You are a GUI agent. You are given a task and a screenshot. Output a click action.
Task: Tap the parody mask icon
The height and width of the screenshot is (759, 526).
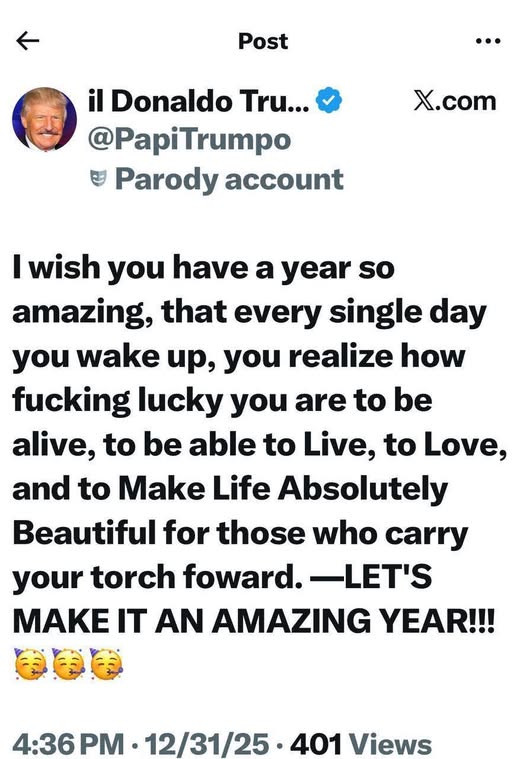point(98,179)
